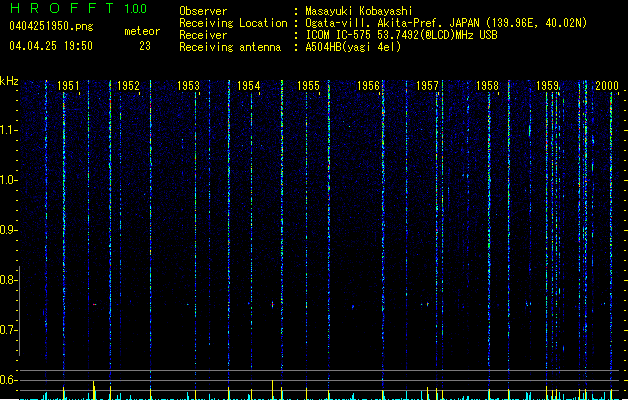This screenshot has width=629, height=400.
Task: Click the Receiving Location label
Action: (233, 23)
